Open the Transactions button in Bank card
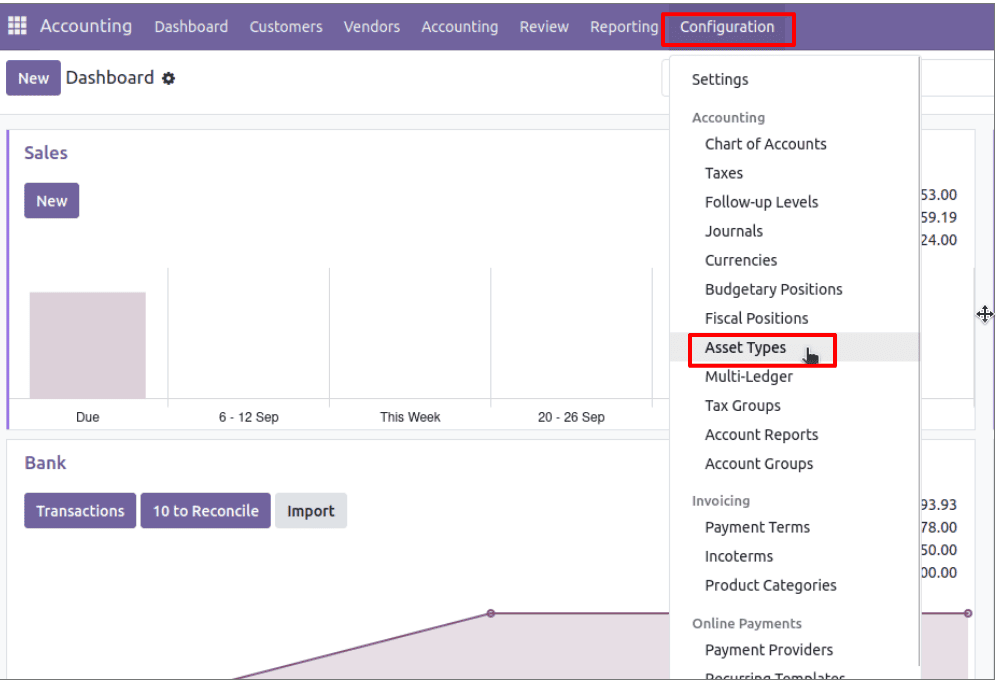Screen dimensions: 996x680 80,510
